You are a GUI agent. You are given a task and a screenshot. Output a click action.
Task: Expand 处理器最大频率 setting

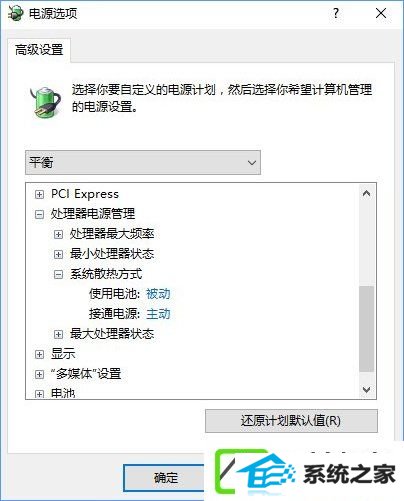pos(58,234)
